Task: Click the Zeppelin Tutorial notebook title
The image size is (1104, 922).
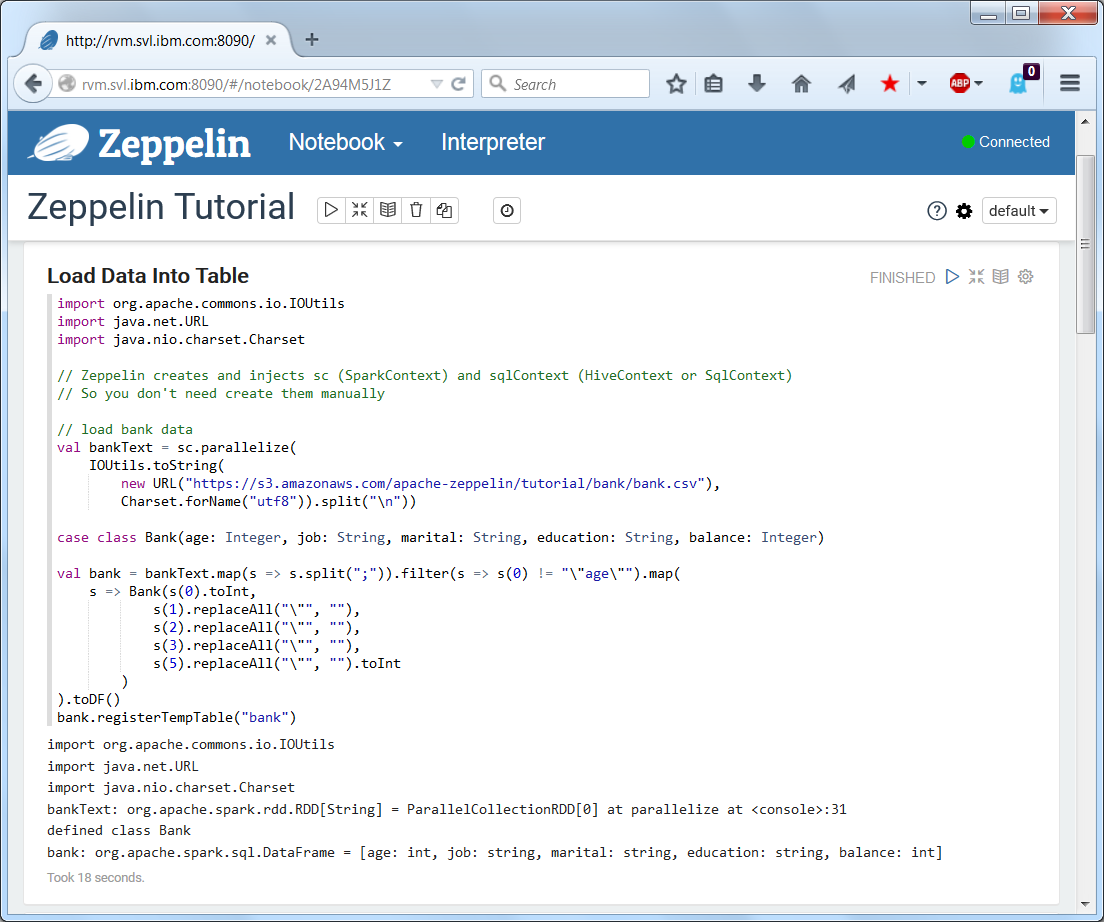Action: tap(161, 207)
